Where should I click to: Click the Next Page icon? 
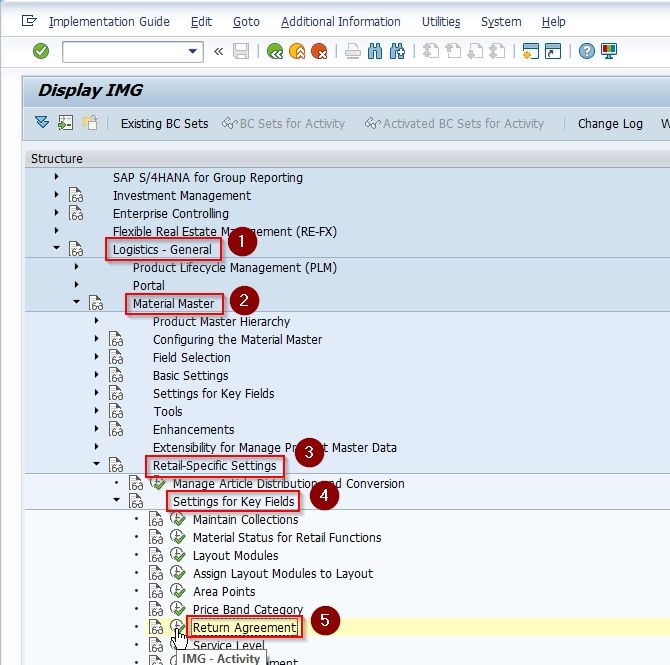click(x=475, y=51)
